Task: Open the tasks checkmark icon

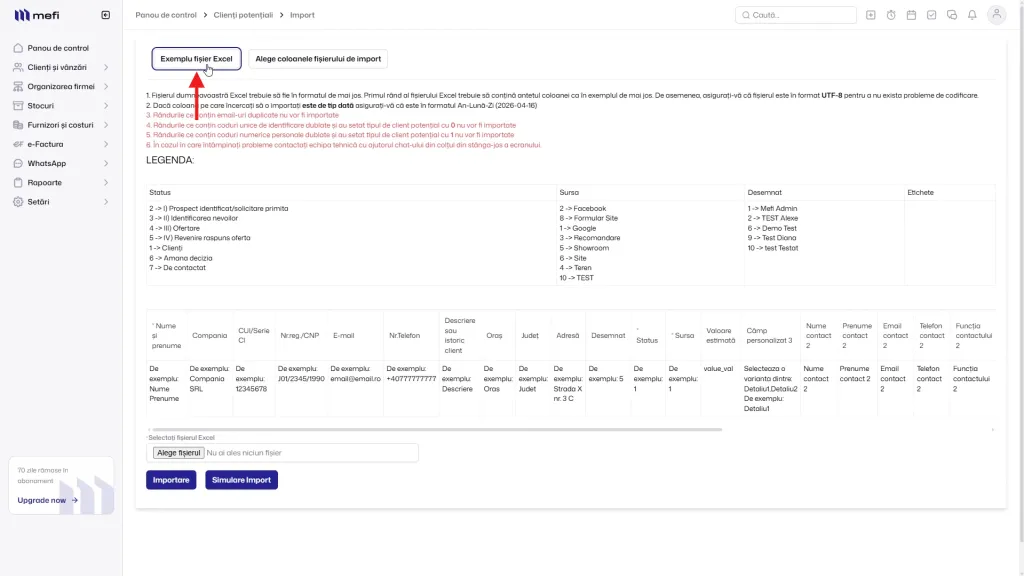Action: [x=931, y=15]
